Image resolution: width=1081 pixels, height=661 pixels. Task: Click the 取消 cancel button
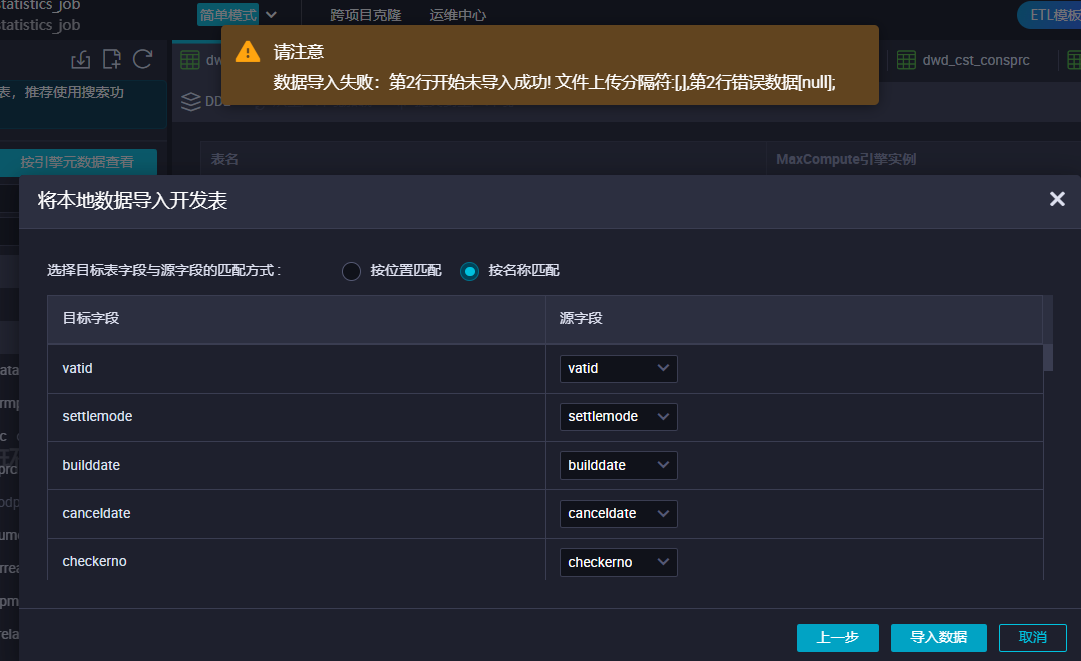tap(1033, 638)
